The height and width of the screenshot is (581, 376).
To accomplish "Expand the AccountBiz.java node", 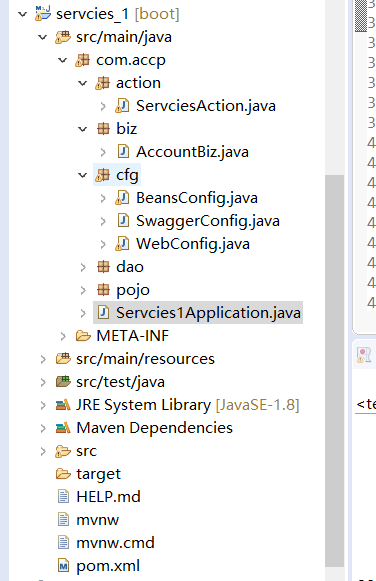I will coord(103,152).
